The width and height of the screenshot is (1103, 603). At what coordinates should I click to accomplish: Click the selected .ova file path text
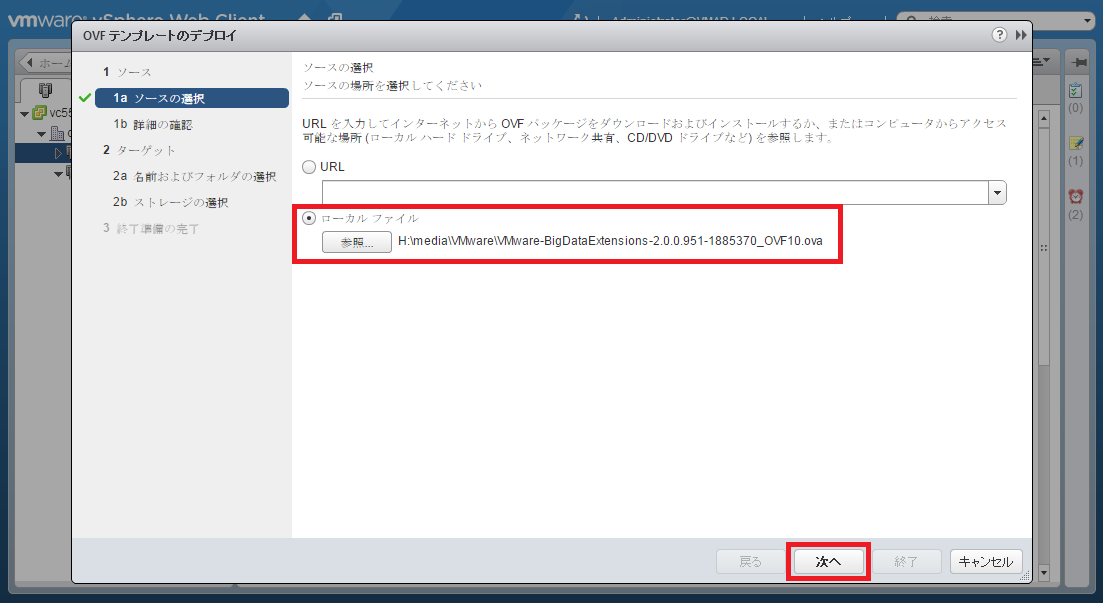[610, 241]
